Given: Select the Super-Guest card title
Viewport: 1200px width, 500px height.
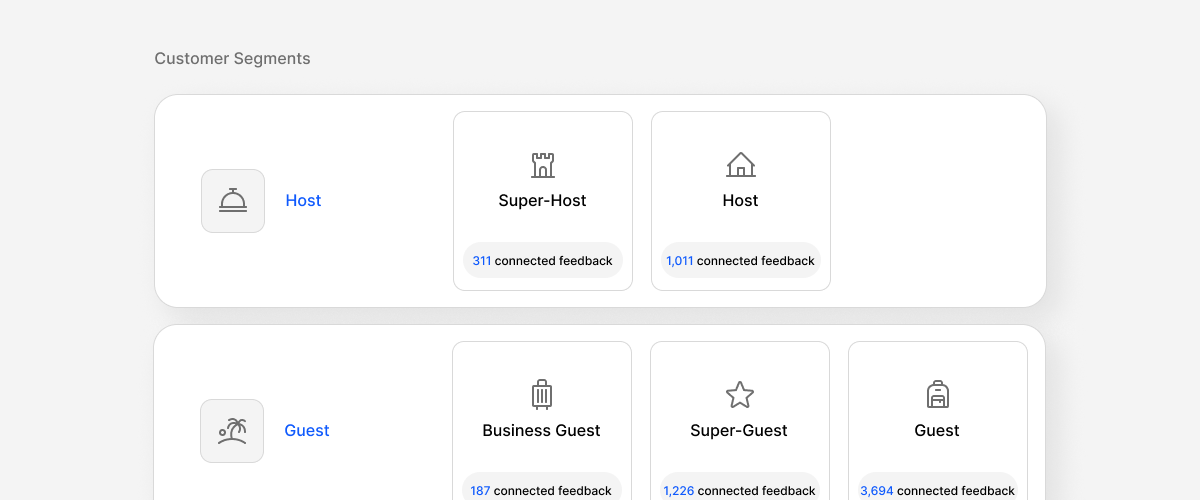Looking at the screenshot, I should click(x=739, y=431).
